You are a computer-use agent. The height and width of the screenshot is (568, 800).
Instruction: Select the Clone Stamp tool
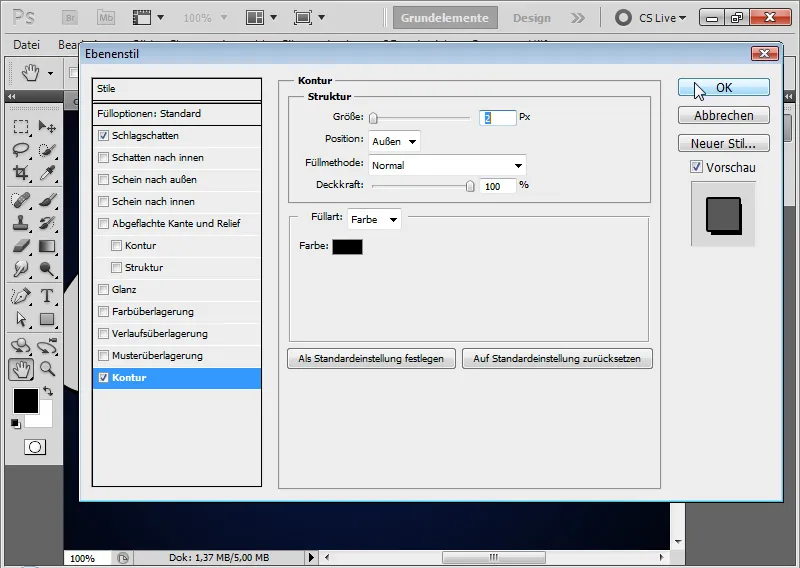pos(21,223)
